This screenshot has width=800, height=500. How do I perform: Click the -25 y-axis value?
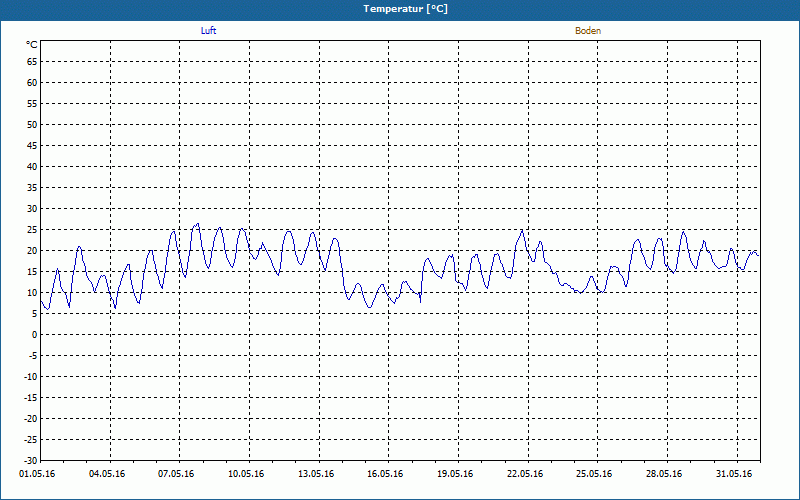click(31, 440)
